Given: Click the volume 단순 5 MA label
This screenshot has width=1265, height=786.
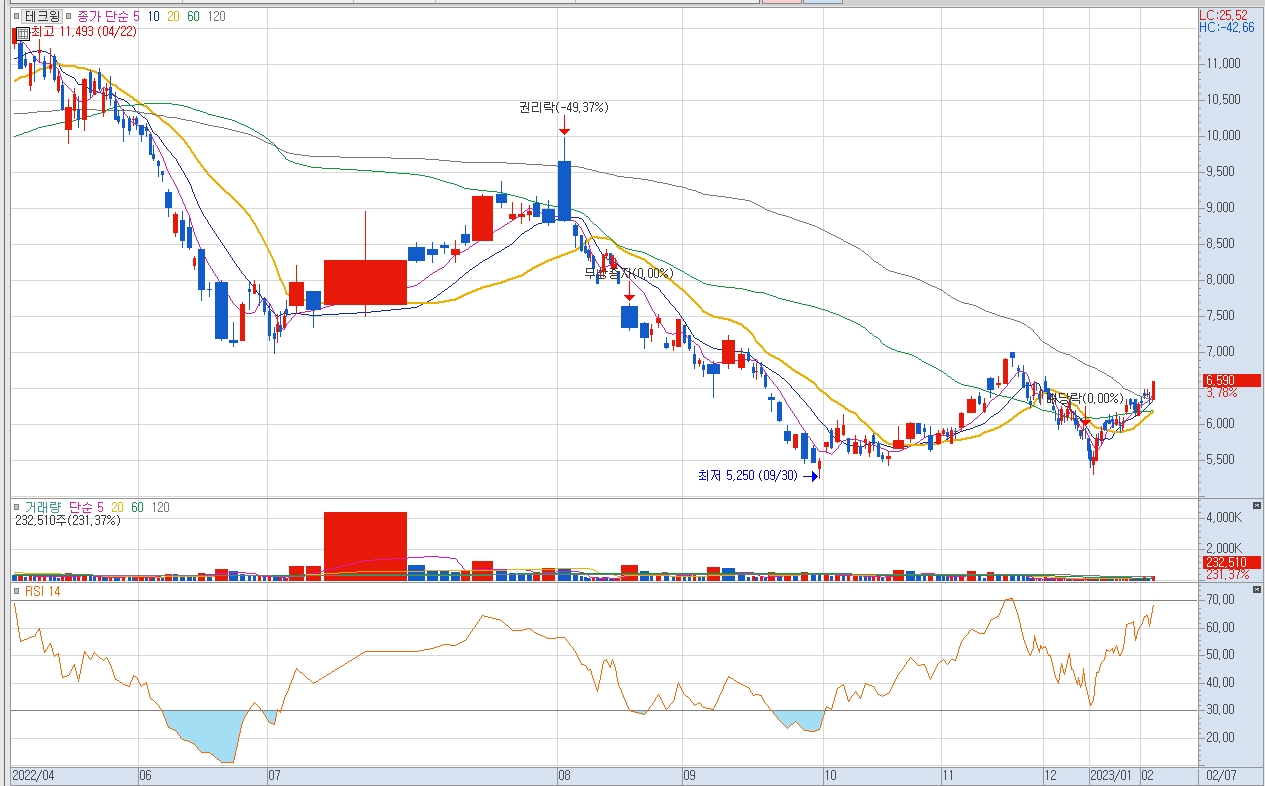Looking at the screenshot, I should pyautogui.click(x=86, y=508).
